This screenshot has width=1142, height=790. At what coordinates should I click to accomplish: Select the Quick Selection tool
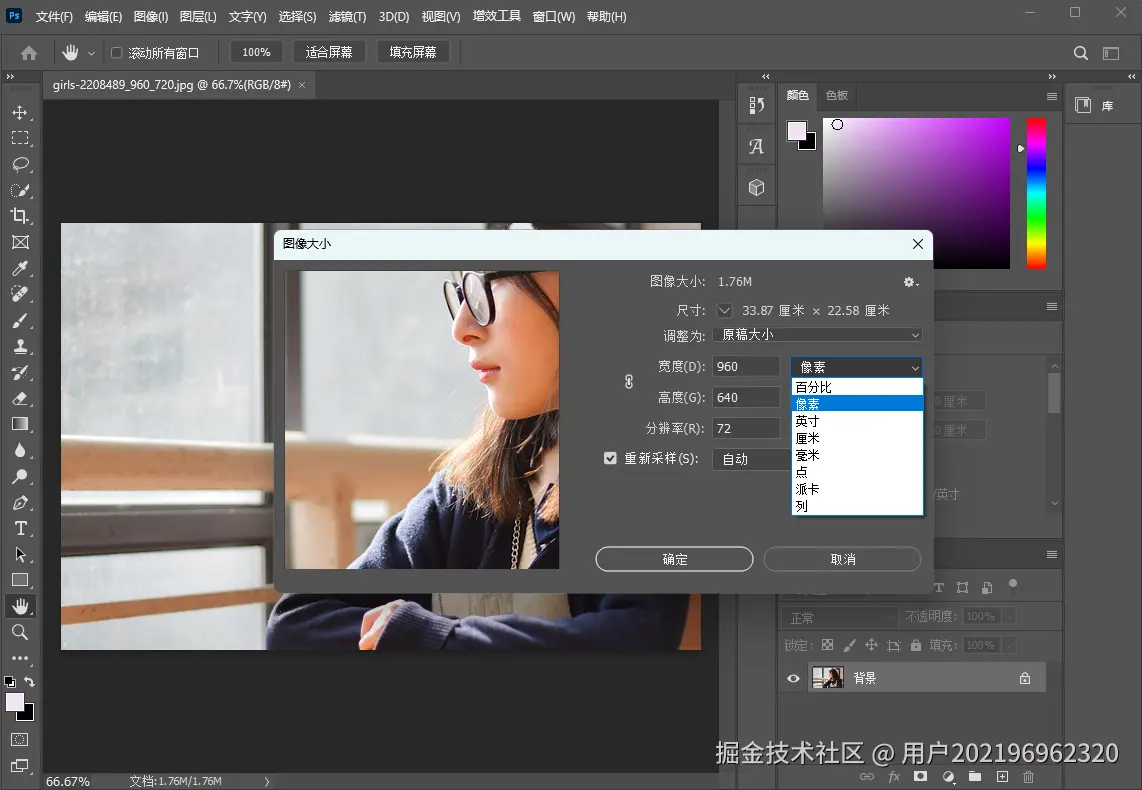20,191
